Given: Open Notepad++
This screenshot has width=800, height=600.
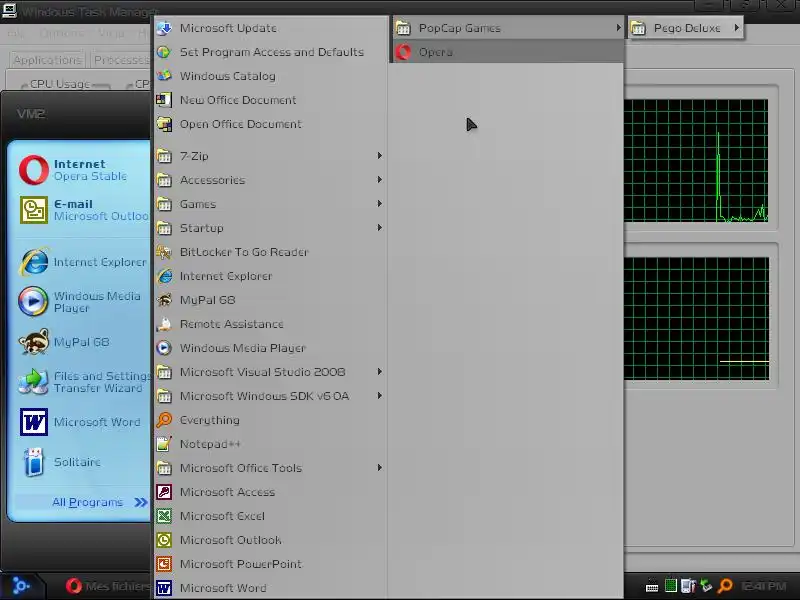Looking at the screenshot, I should click(x=270, y=444).
